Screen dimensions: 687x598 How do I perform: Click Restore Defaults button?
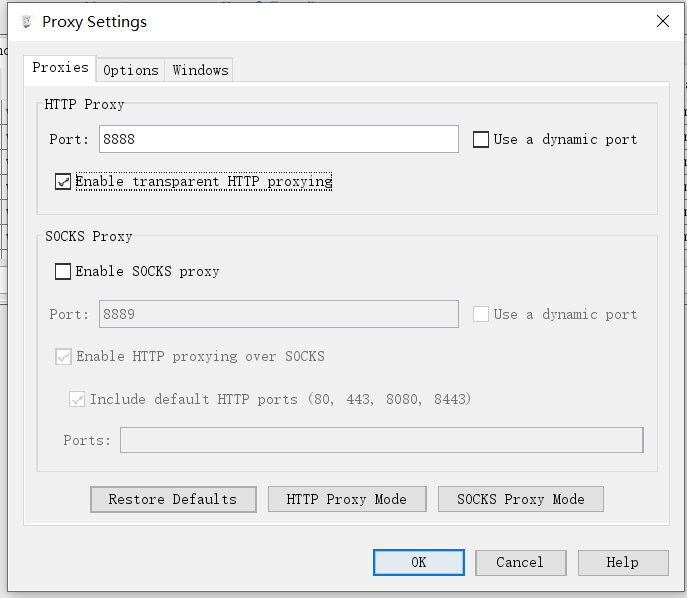(173, 499)
